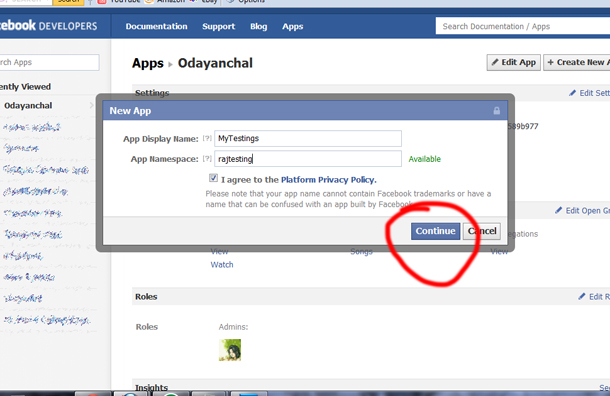Click the Create New App button

(x=577, y=62)
